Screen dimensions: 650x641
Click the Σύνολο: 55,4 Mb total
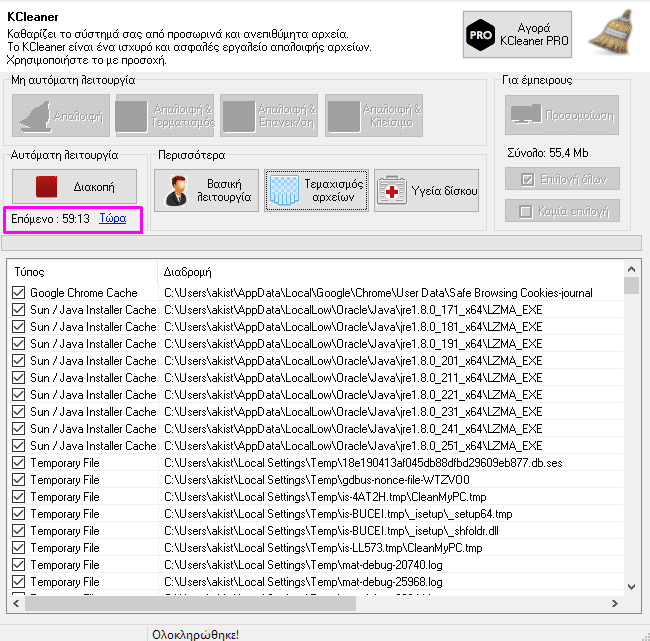[x=548, y=153]
